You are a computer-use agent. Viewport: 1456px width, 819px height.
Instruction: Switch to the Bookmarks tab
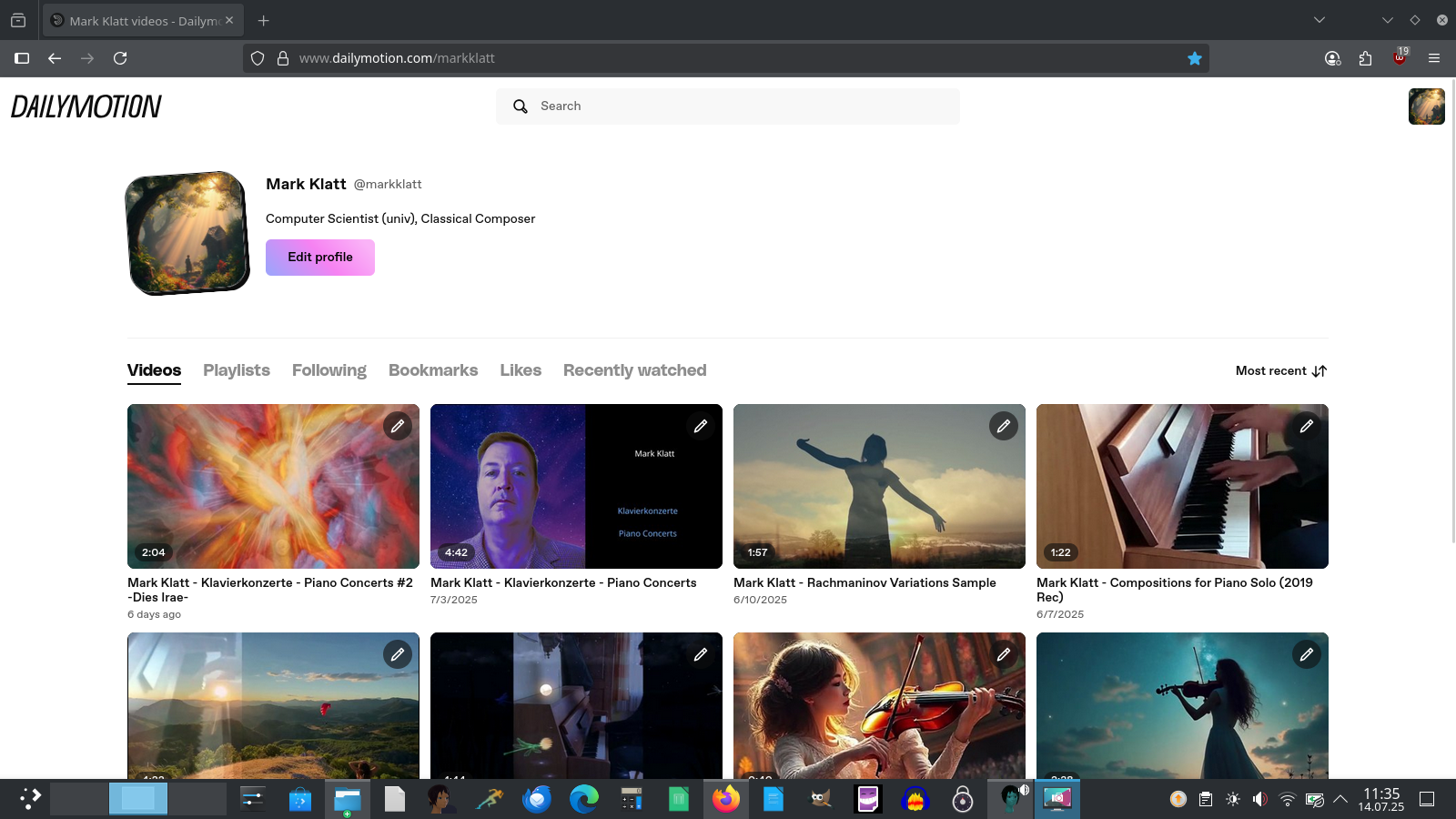click(433, 370)
